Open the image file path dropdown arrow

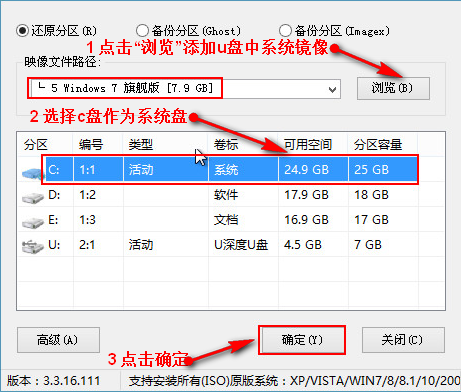point(332,89)
